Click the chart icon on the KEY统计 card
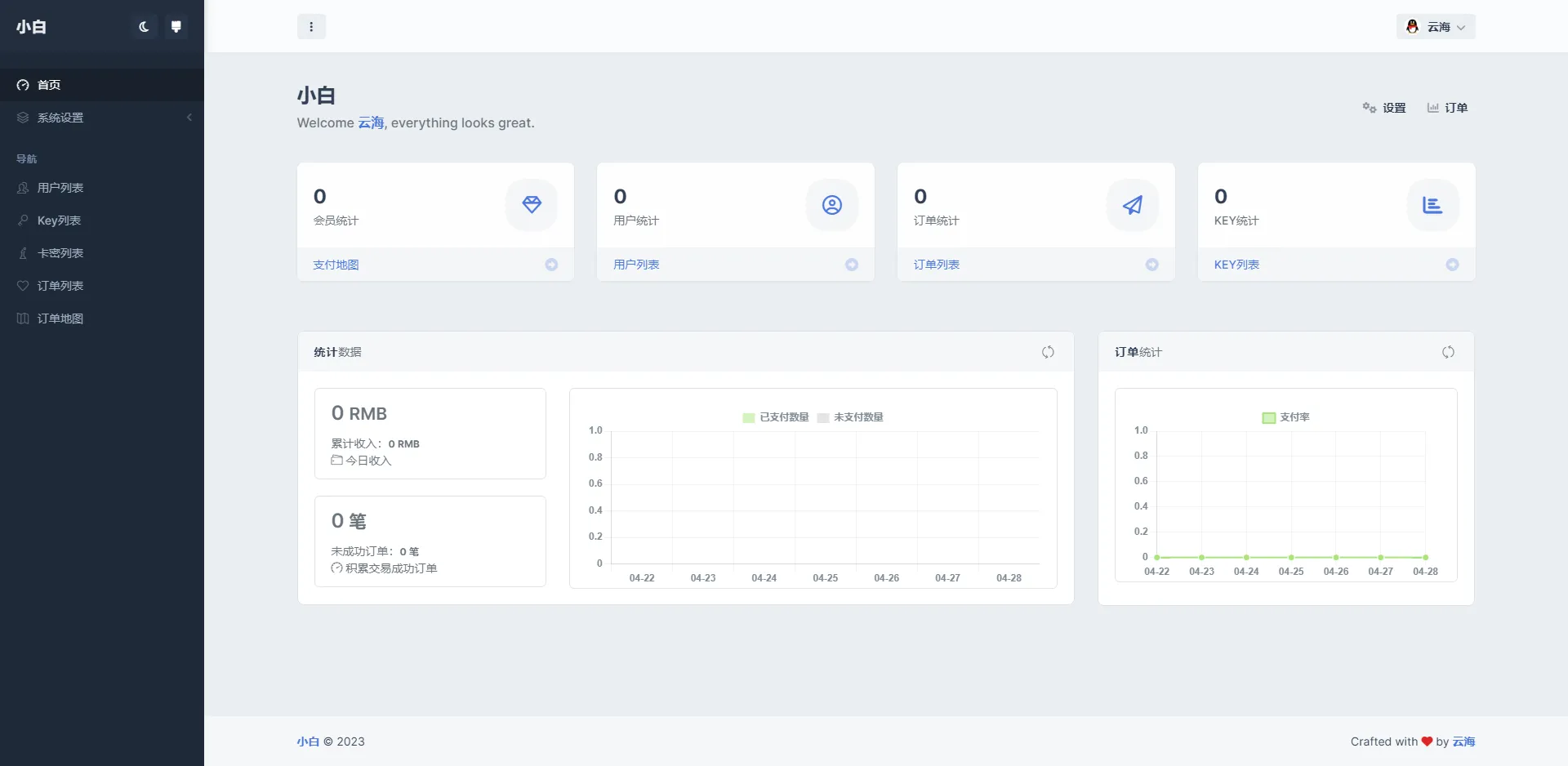Image resolution: width=1568 pixels, height=766 pixels. [x=1432, y=205]
